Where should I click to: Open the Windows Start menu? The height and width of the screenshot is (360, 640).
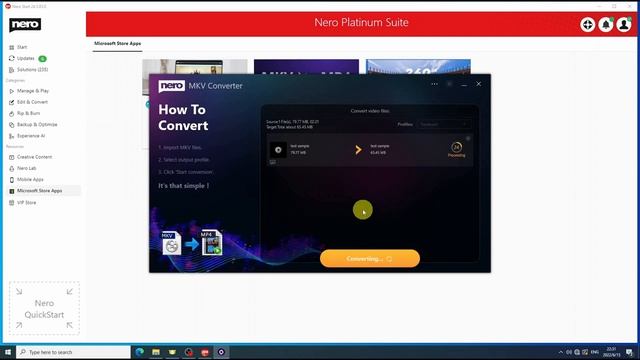click(7, 352)
